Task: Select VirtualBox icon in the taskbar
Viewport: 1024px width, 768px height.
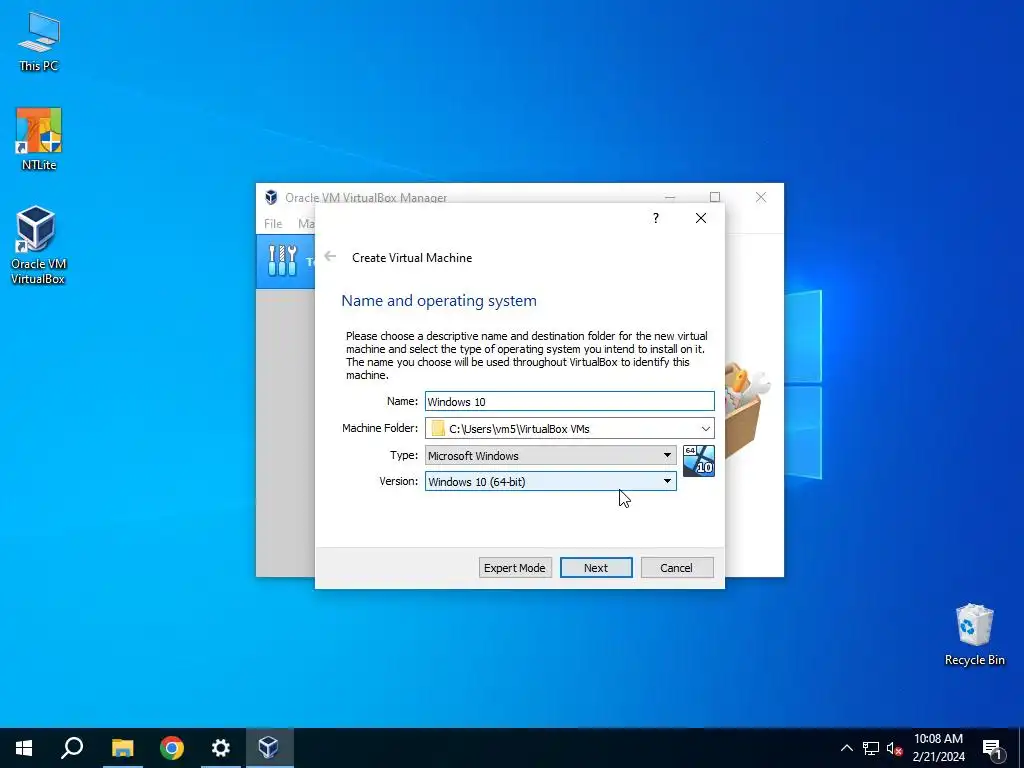Action: point(269,748)
